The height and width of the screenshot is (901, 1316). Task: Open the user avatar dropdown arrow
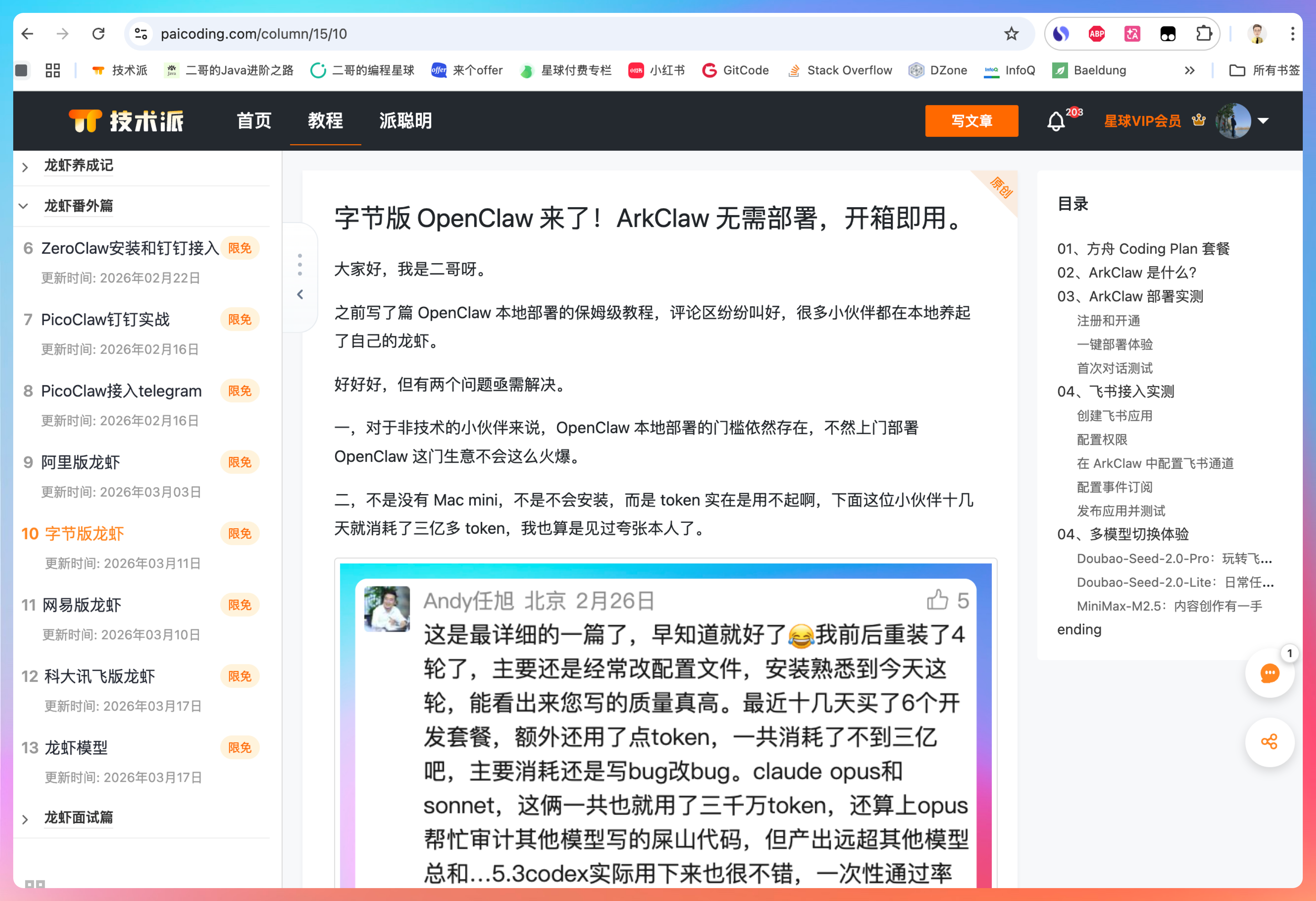[1263, 121]
